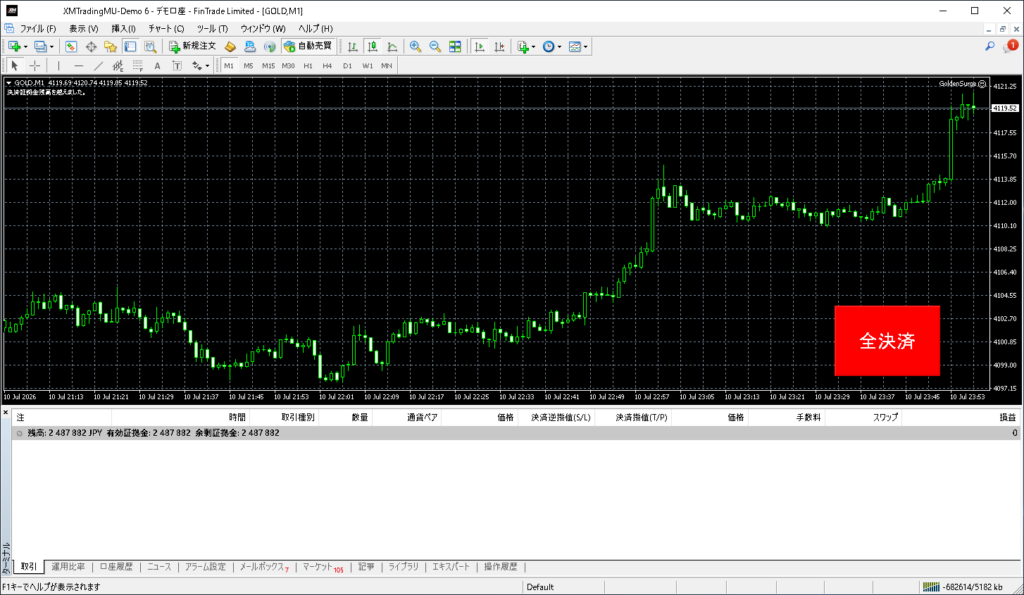This screenshot has height=595, width=1024.
Task: Select the H1 timeframe
Action: coord(308,65)
